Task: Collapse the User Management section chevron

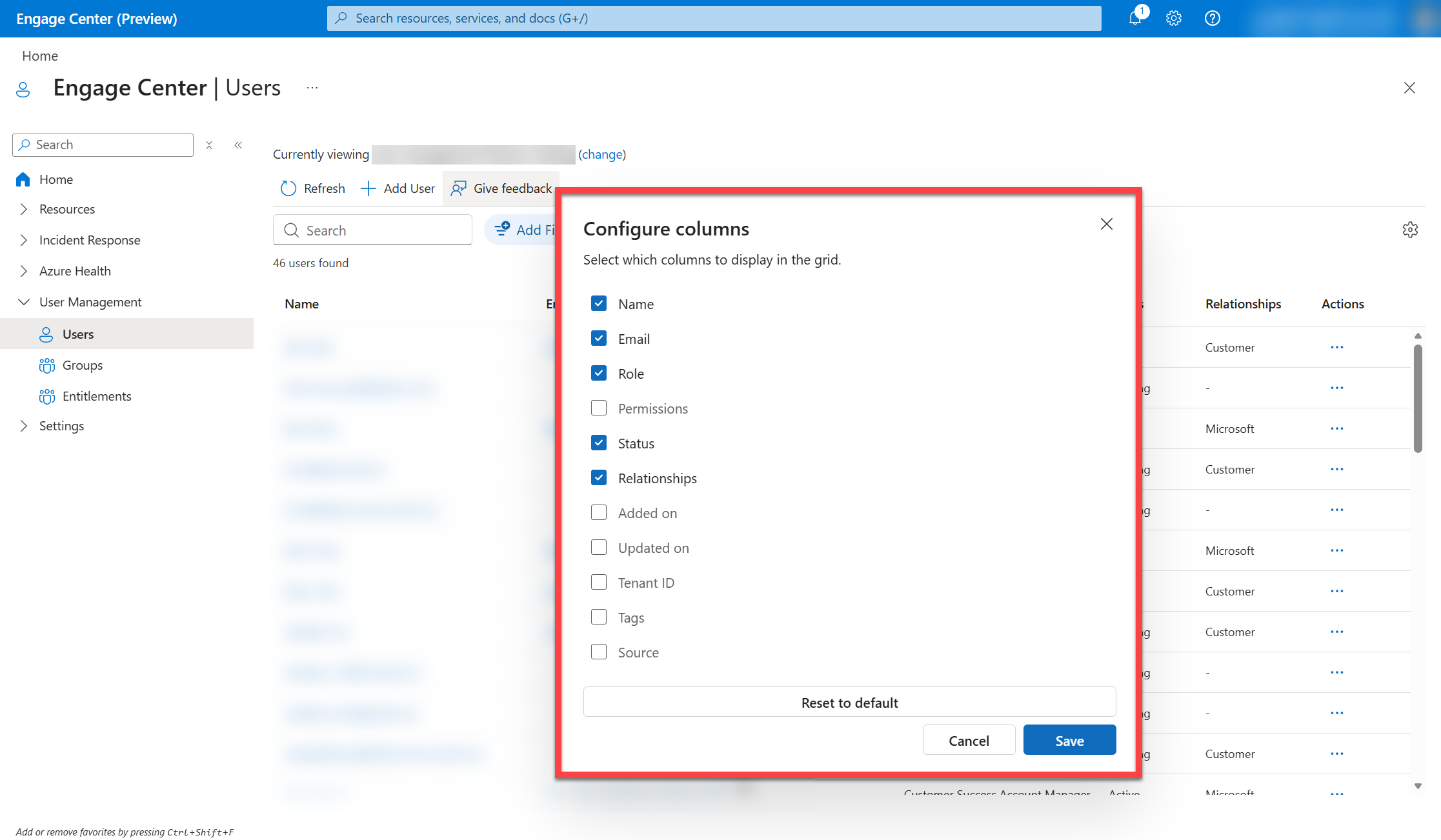Action: point(24,302)
